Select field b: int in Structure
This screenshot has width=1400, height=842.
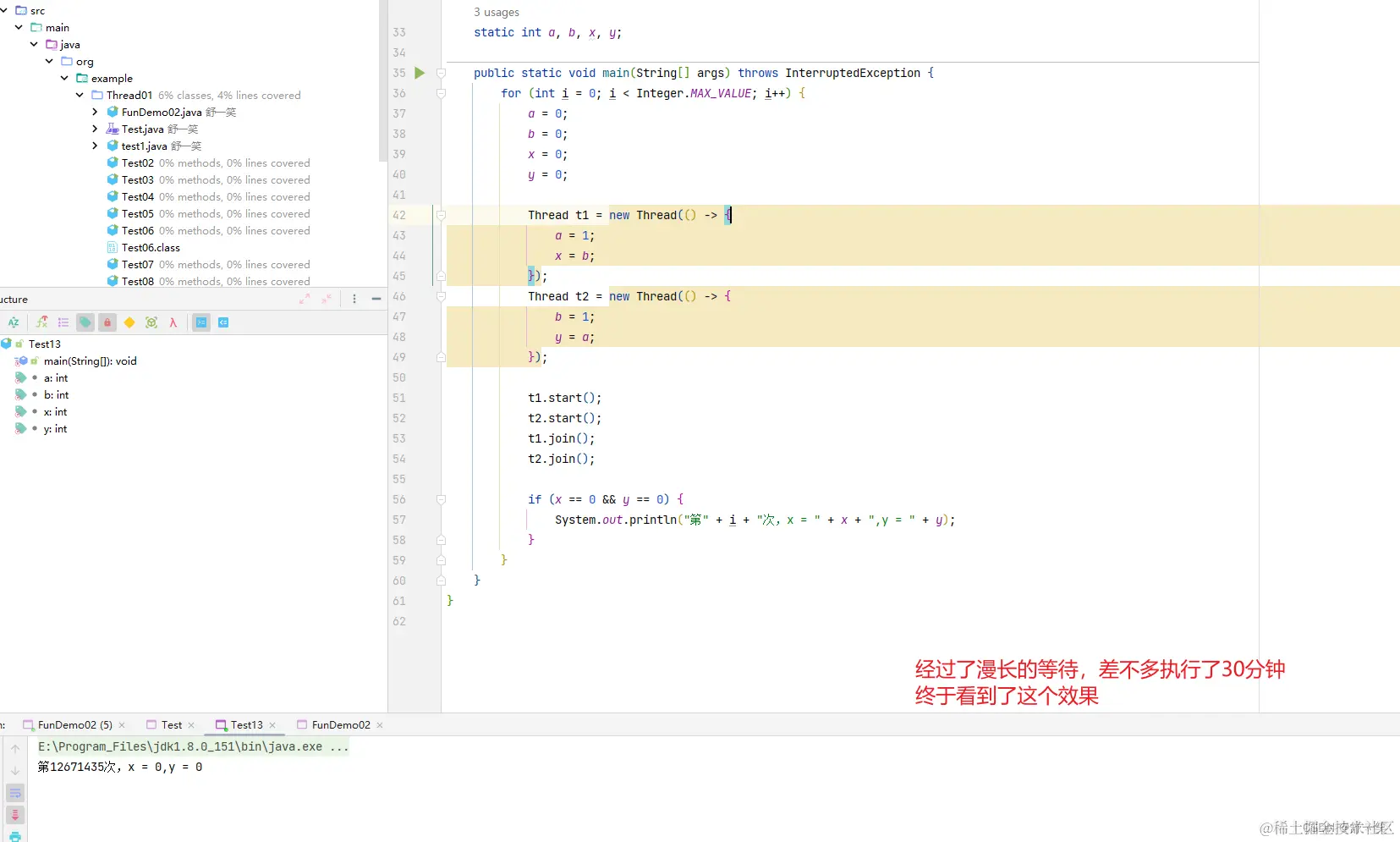point(56,394)
